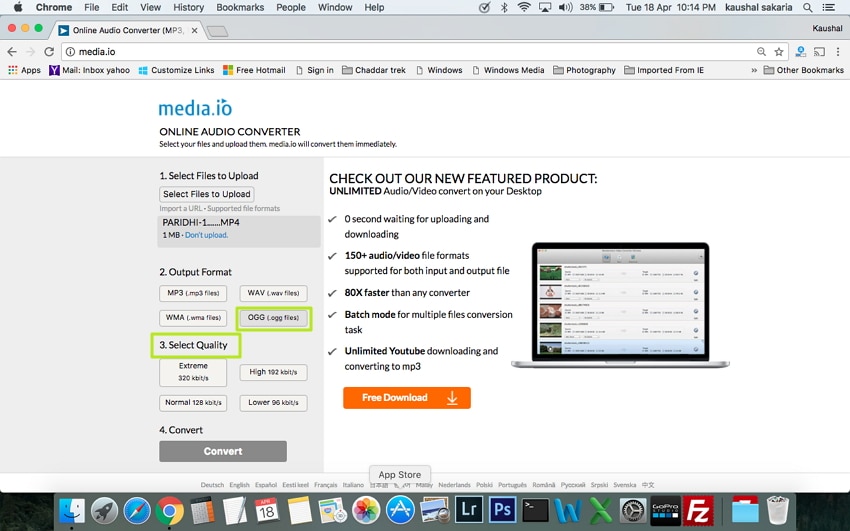
Task: Open the Wi-Fi status menu
Action: [x=524, y=7]
